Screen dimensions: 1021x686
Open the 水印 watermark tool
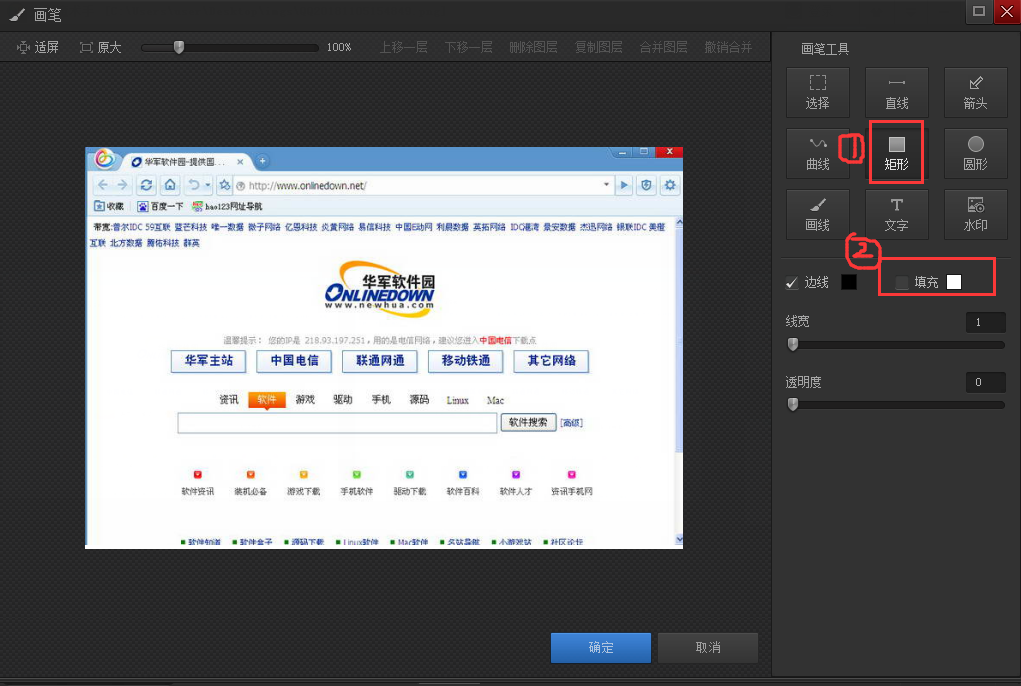[x=975, y=214]
